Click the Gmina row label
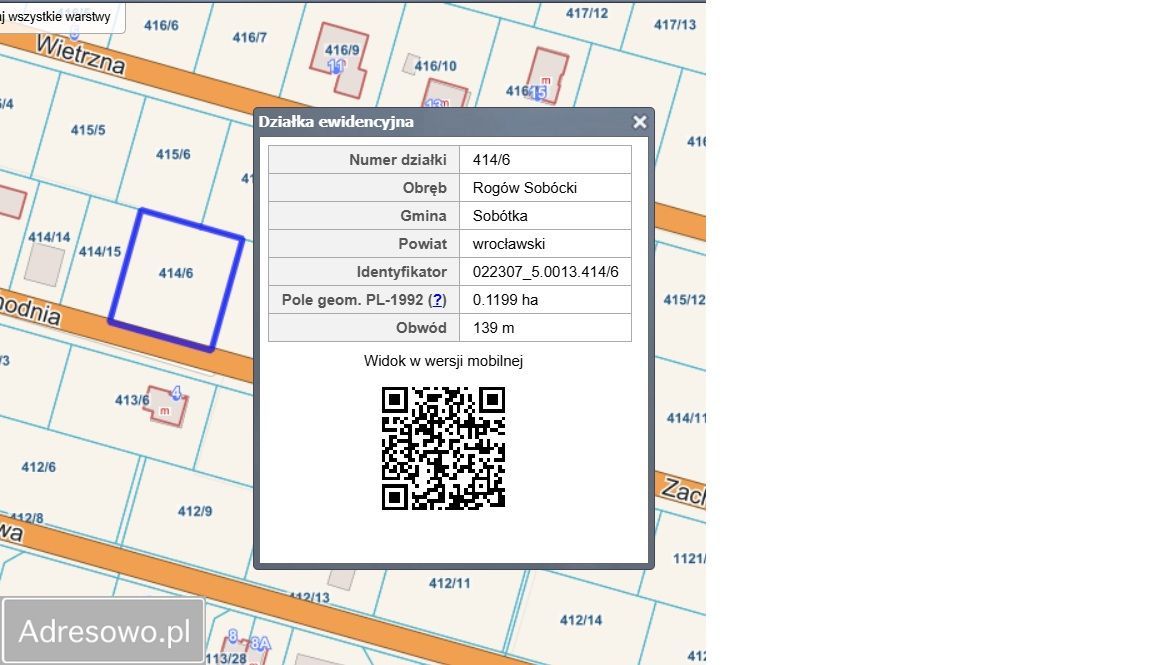The image size is (1152, 665). point(423,215)
